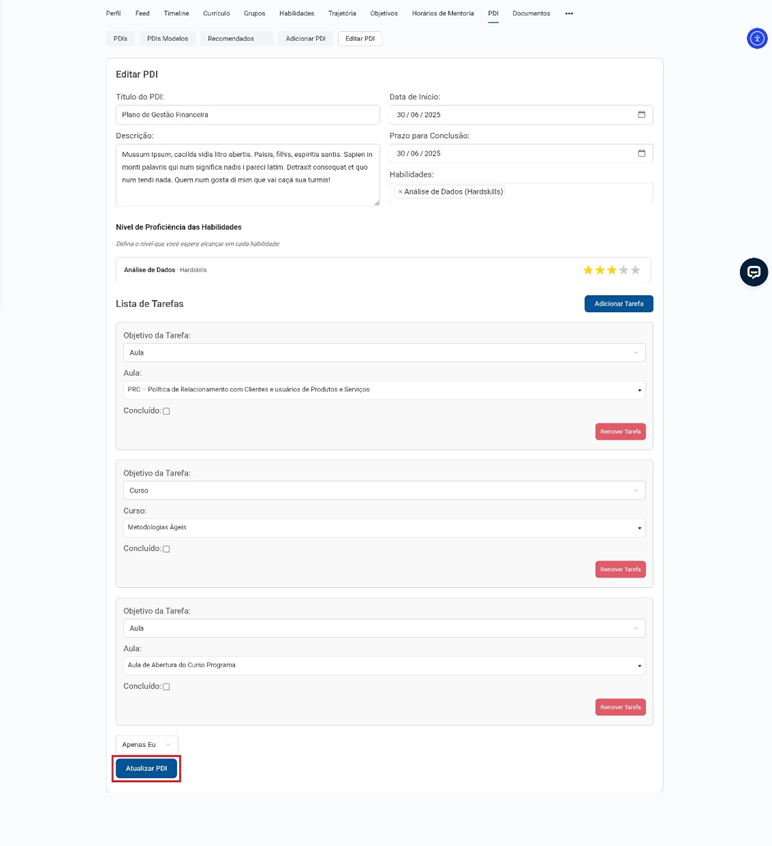The width and height of the screenshot is (772, 846).
Task: Tick Concluído for Aula de Abertura task
Action: pos(166,687)
